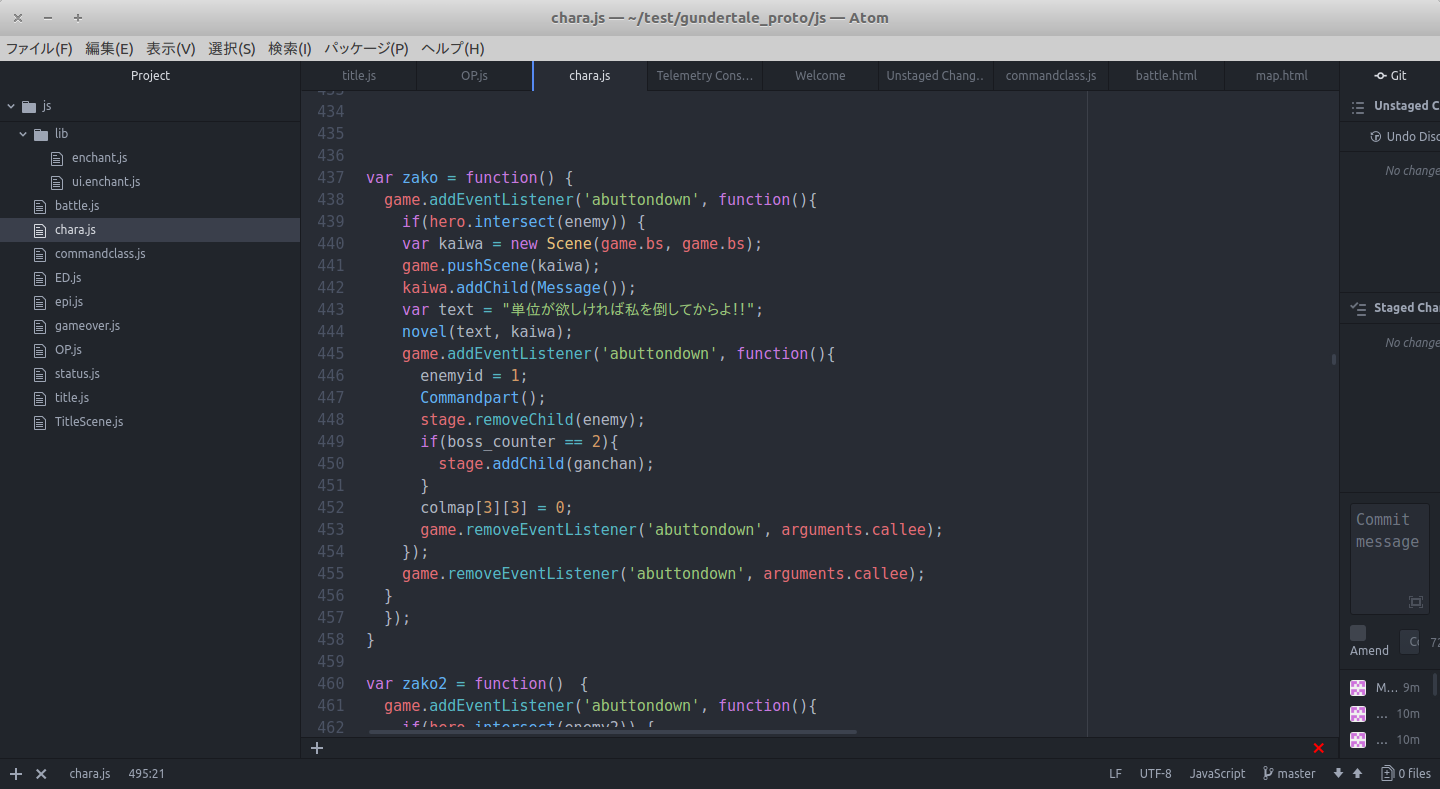Screen dimensions: 1440x789
Task: Open the UTF-8 encoding selector
Action: click(1155, 774)
